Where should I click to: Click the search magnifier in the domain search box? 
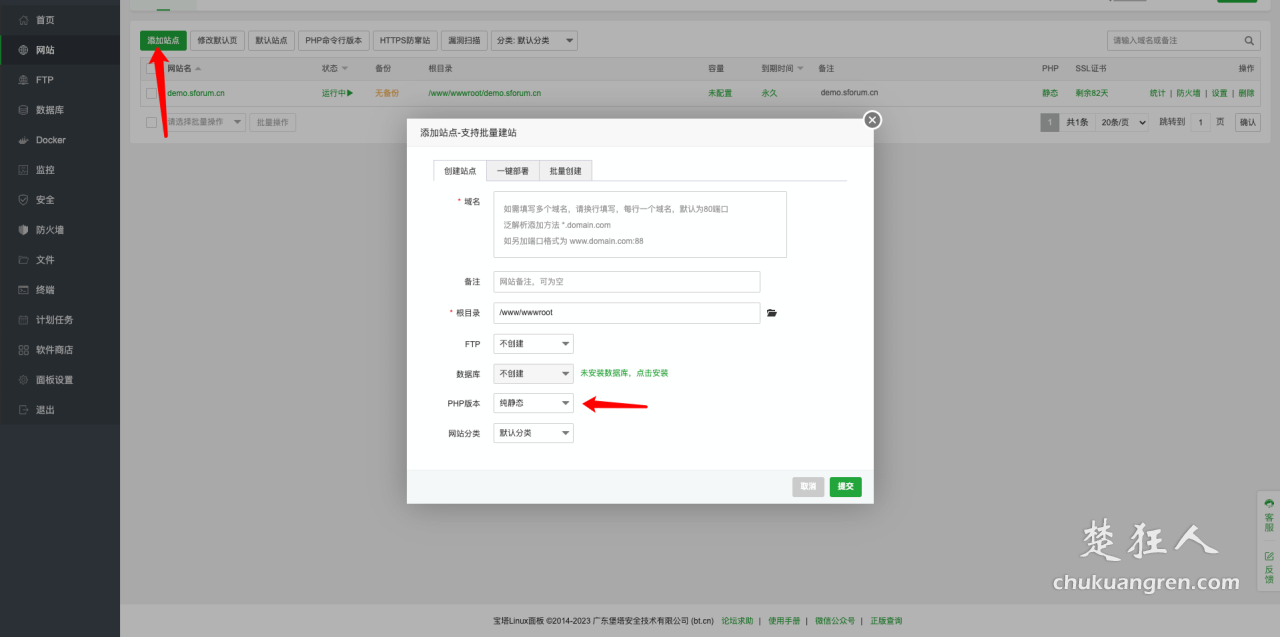pos(1247,40)
